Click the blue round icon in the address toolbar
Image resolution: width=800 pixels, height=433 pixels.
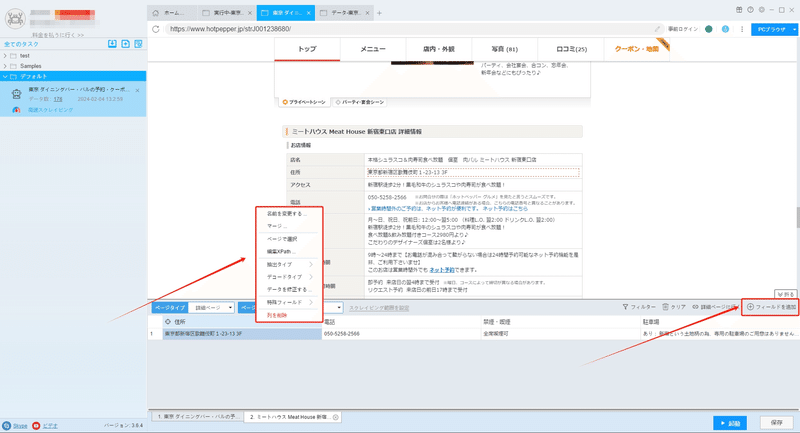pos(725,29)
